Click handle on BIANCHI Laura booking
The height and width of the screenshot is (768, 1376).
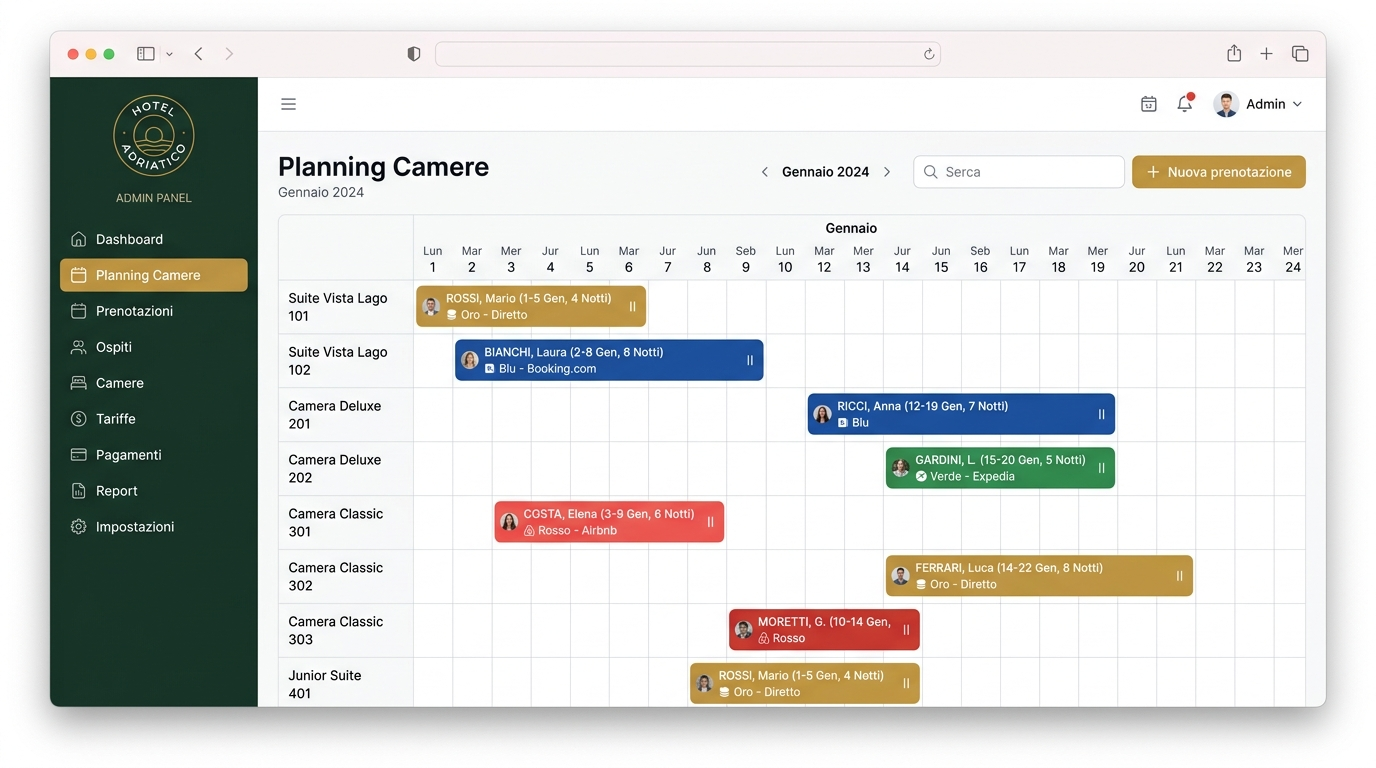pos(750,360)
